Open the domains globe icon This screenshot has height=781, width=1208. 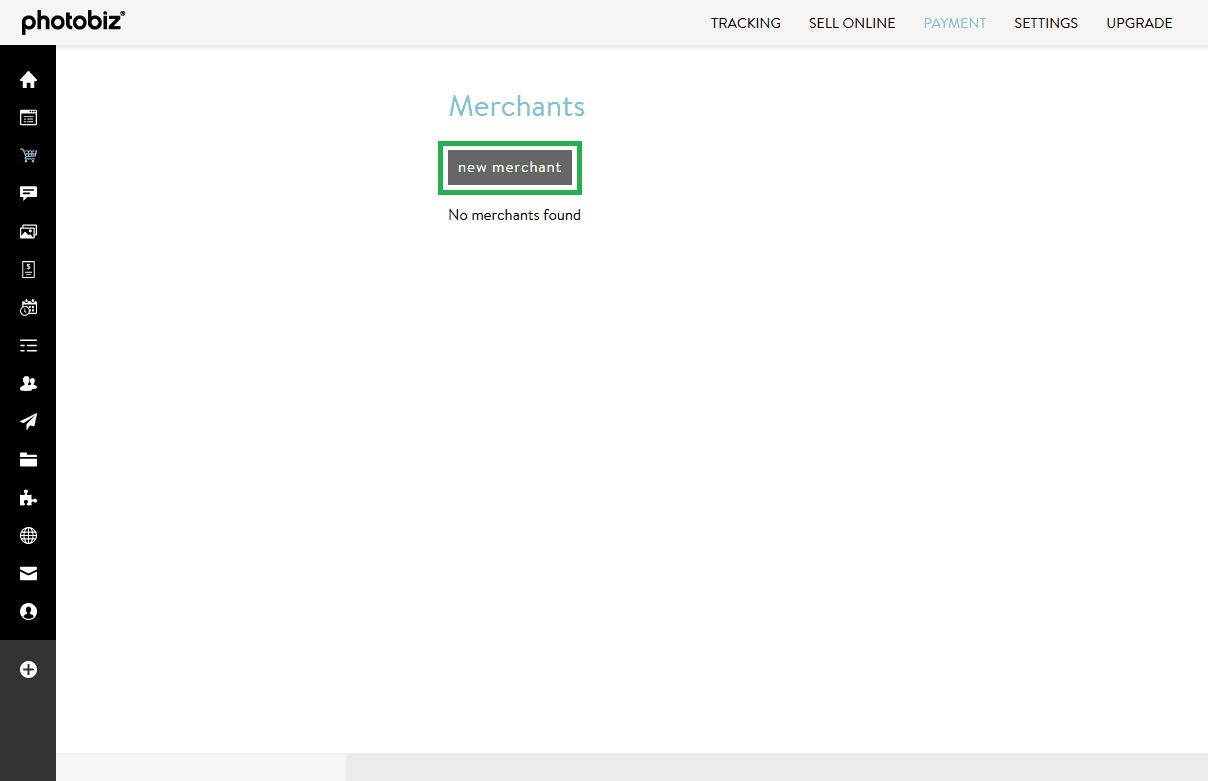(28, 535)
